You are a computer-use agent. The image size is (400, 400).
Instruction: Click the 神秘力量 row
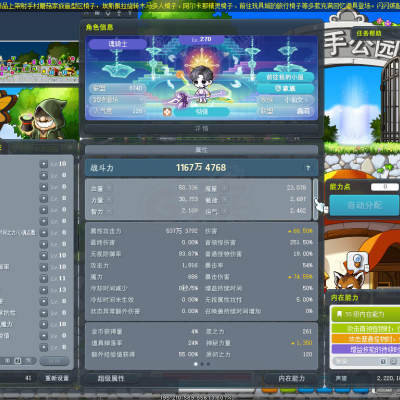point(259,343)
